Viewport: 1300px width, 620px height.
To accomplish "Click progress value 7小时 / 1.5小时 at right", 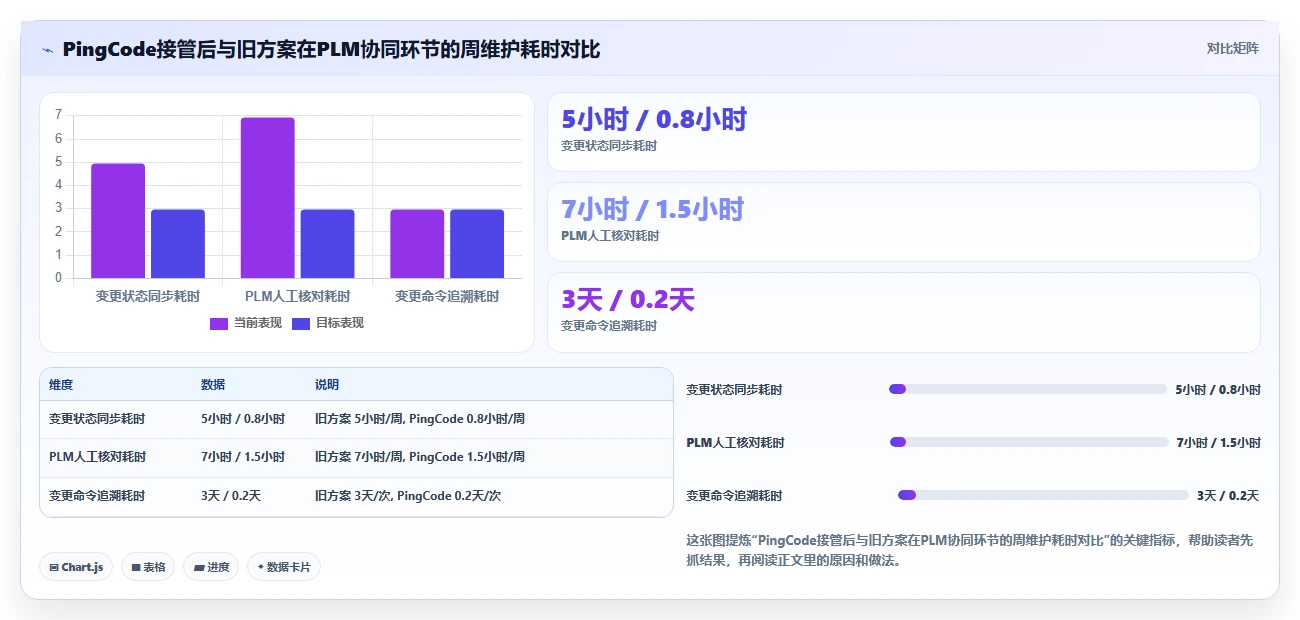I will [1219, 443].
